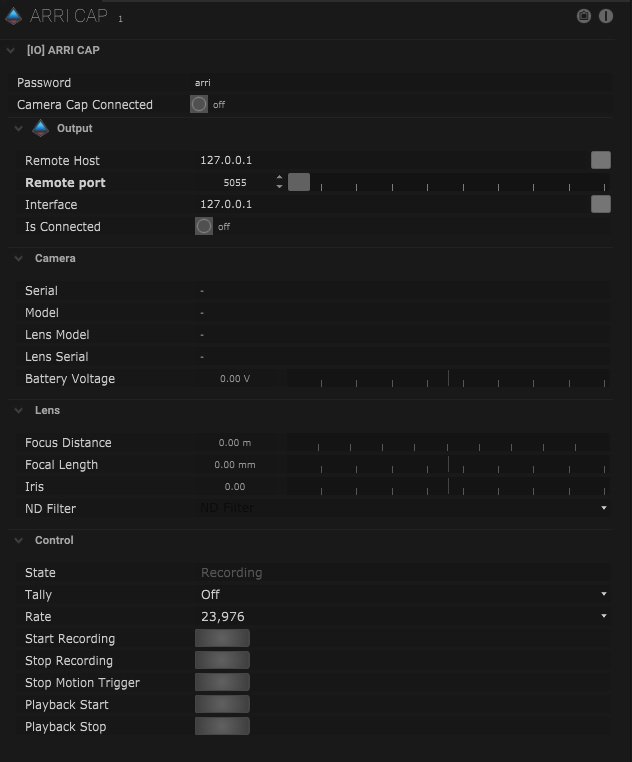This screenshot has height=762, width=632.
Task: Click the ARRI CAP title text
Action: pyautogui.click(x=69, y=16)
